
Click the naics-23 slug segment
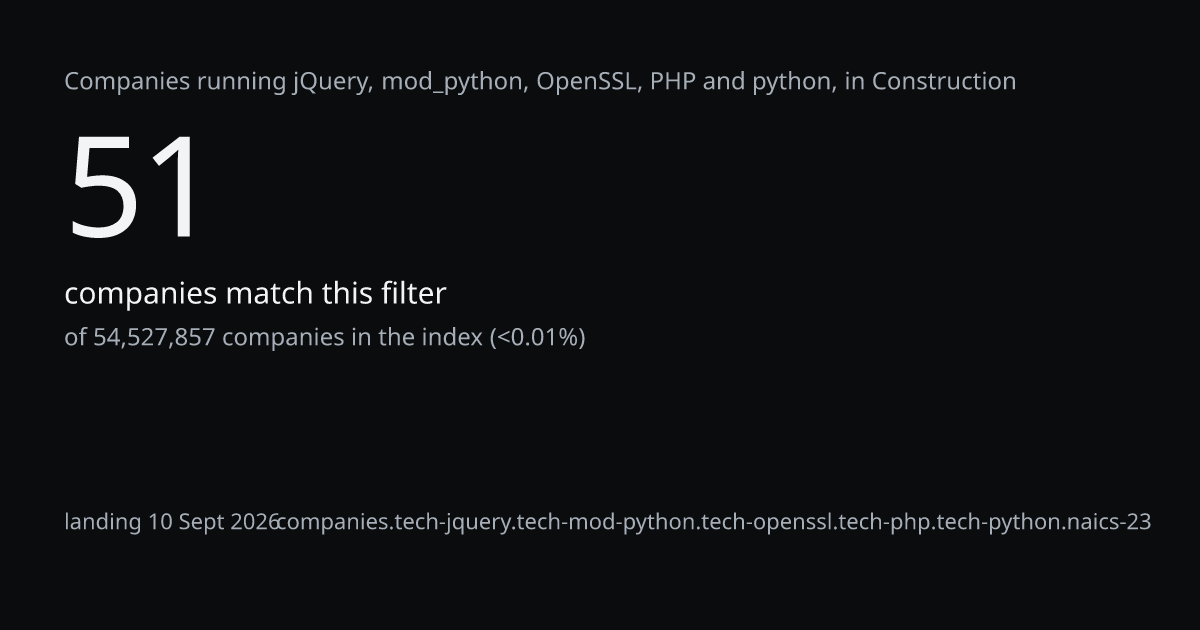(x=1111, y=522)
